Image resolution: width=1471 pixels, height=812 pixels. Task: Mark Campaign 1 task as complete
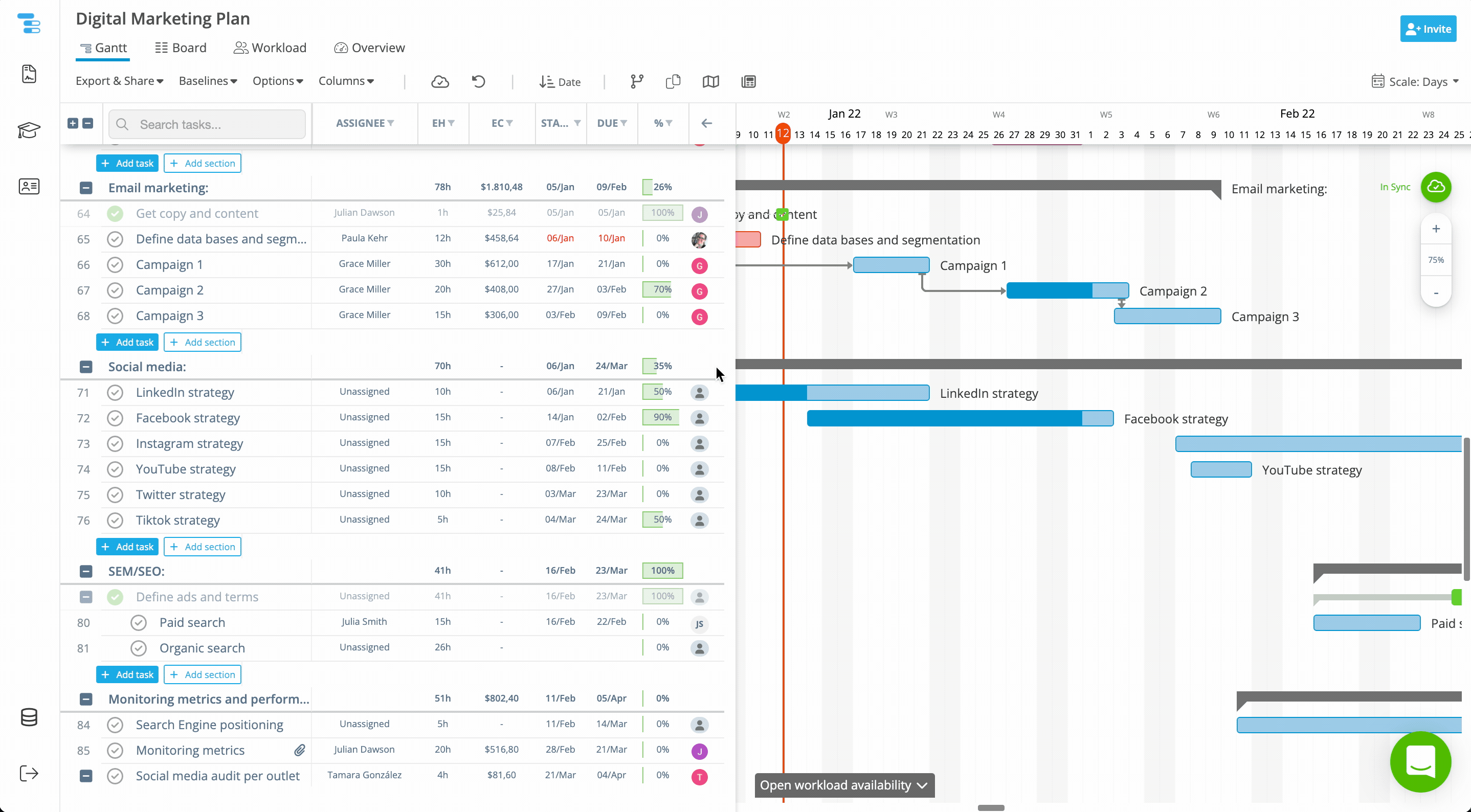point(116,265)
